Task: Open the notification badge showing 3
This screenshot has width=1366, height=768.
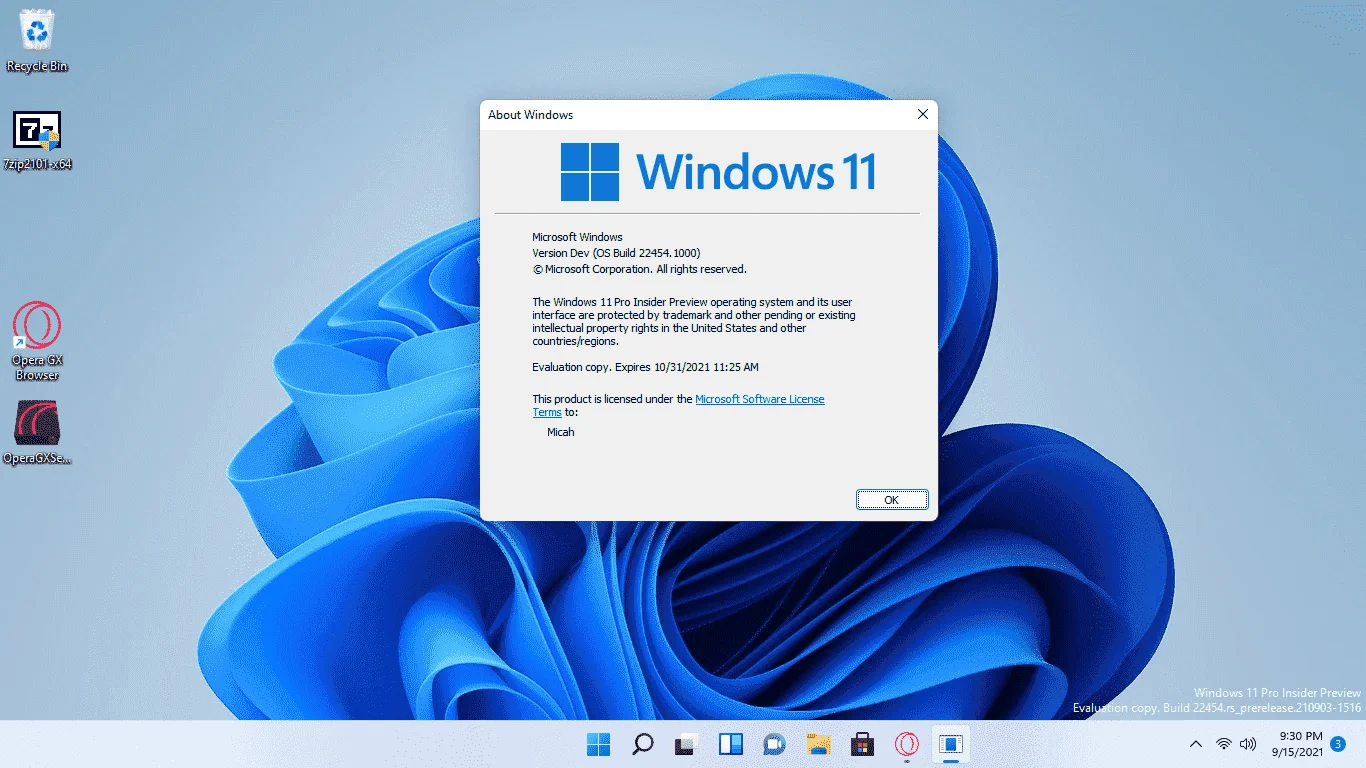Action: (x=1338, y=744)
